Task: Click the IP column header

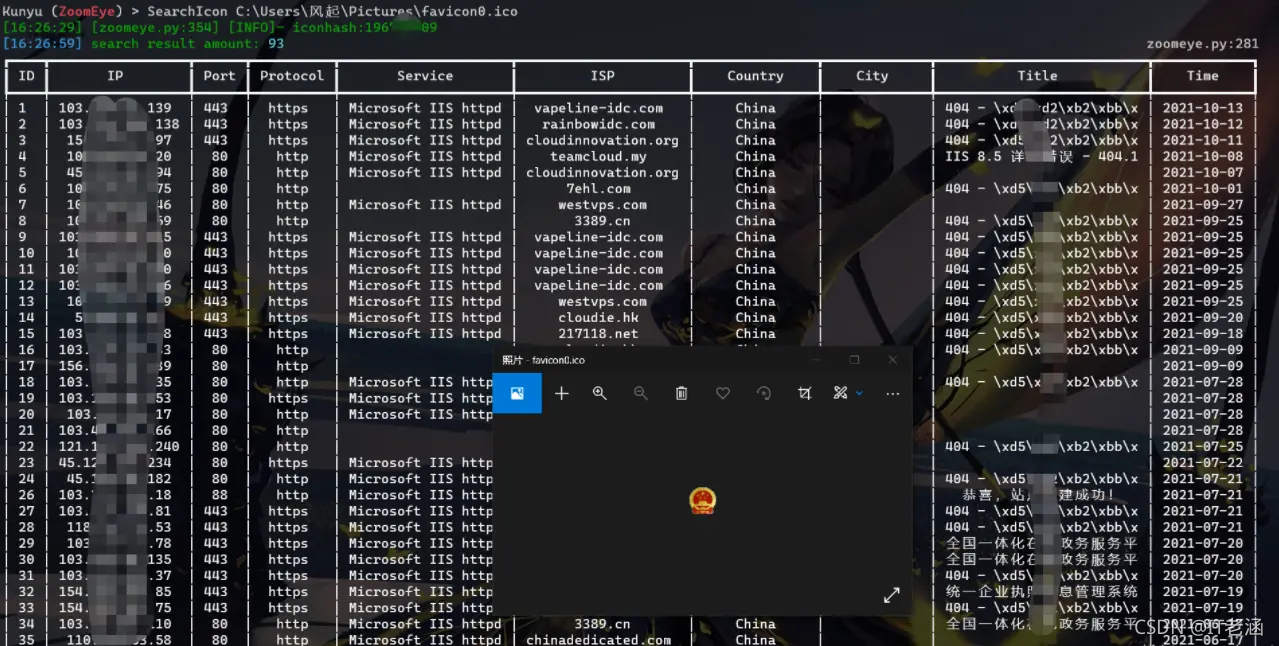Action: coord(116,76)
